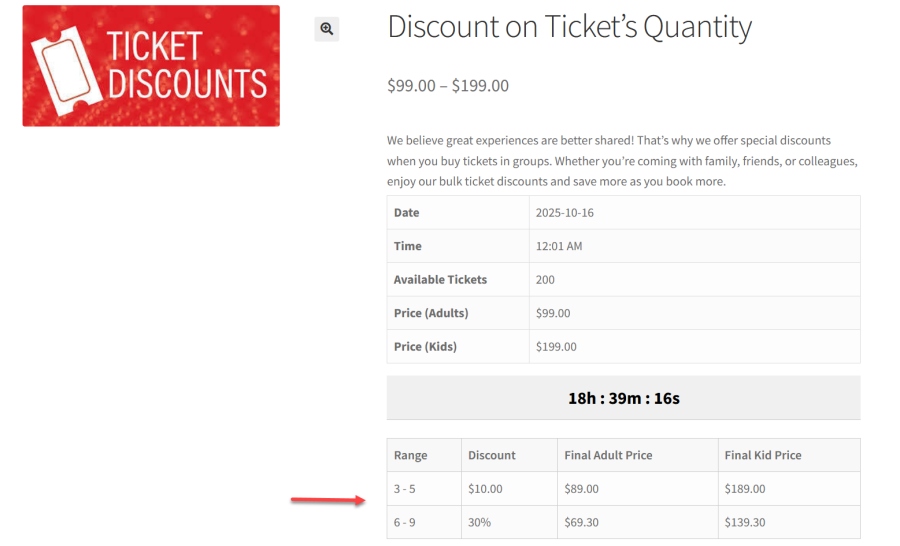Click the Final Adult Price header
900x546 pixels.
(608, 455)
